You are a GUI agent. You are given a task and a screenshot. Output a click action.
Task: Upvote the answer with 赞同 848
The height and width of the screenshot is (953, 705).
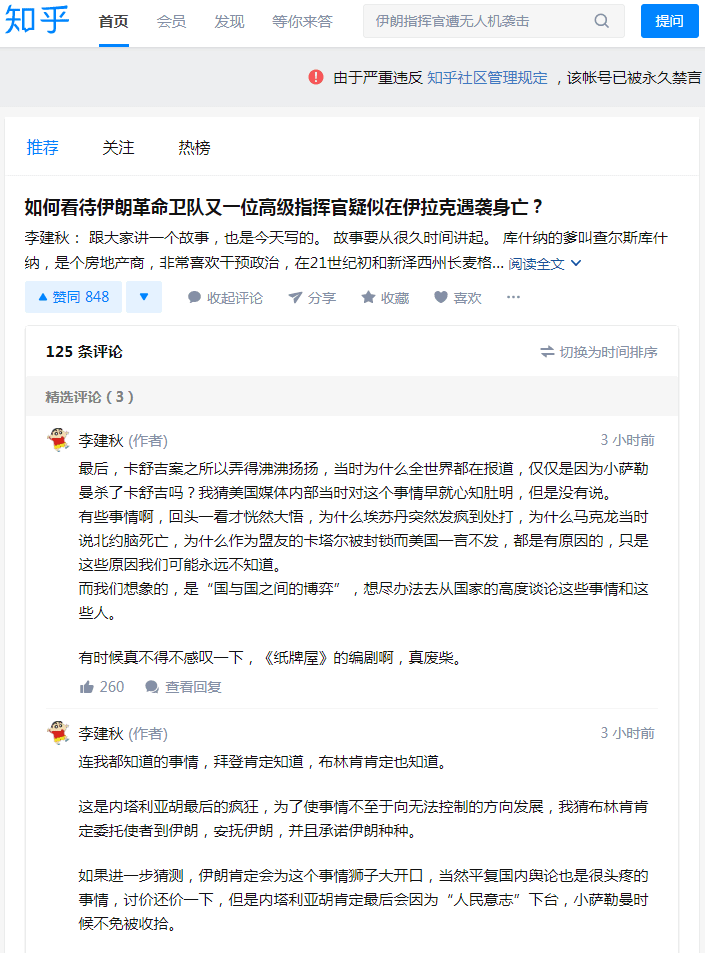[74, 297]
